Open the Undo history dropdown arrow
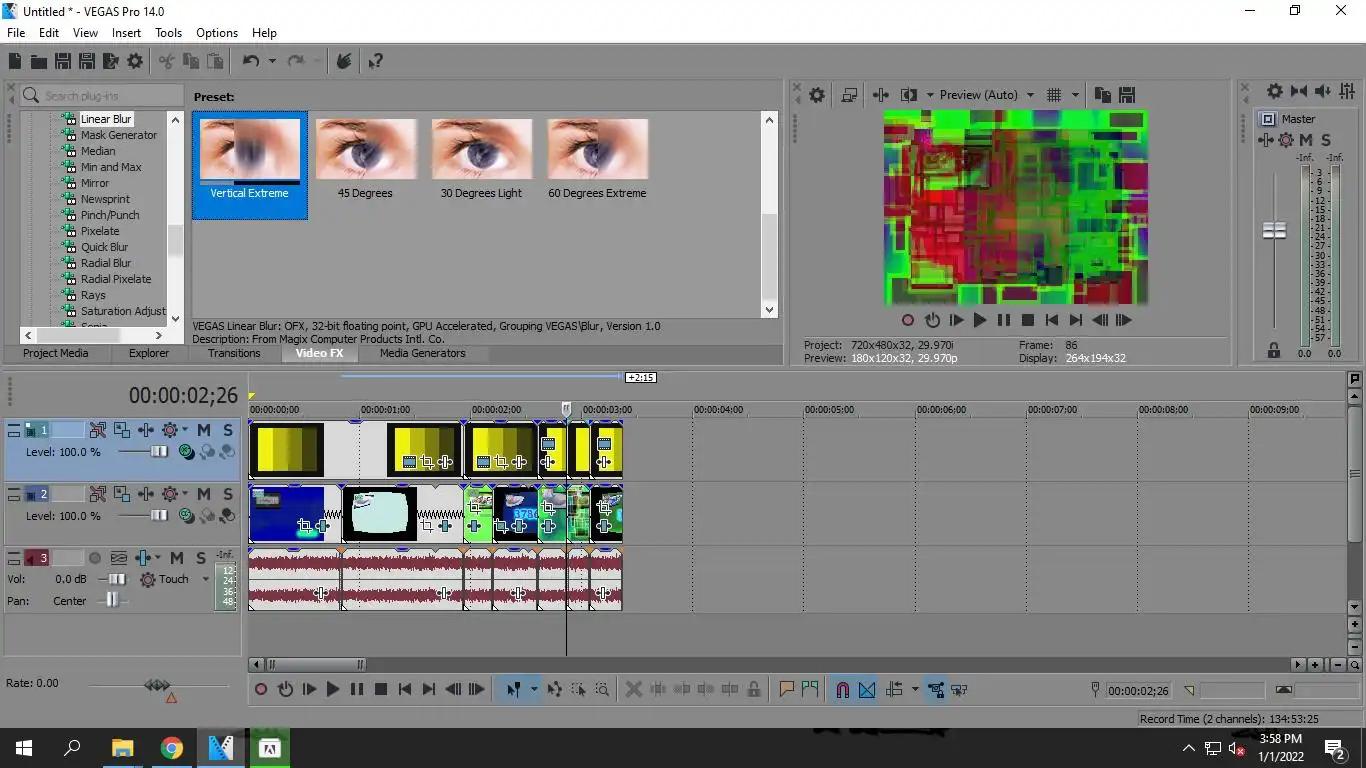This screenshot has height=768, width=1366. pos(271,61)
